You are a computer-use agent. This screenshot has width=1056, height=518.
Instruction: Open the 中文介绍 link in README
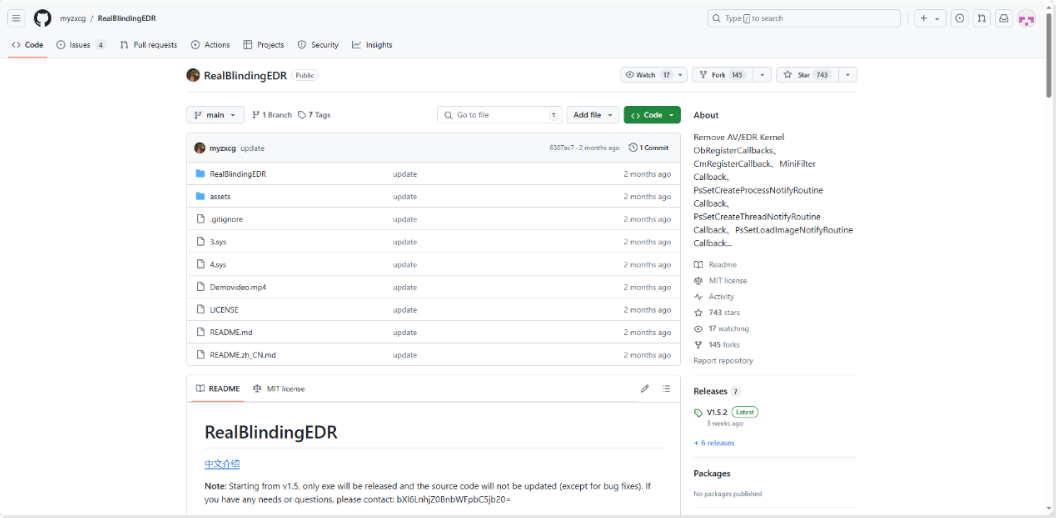[222, 464]
